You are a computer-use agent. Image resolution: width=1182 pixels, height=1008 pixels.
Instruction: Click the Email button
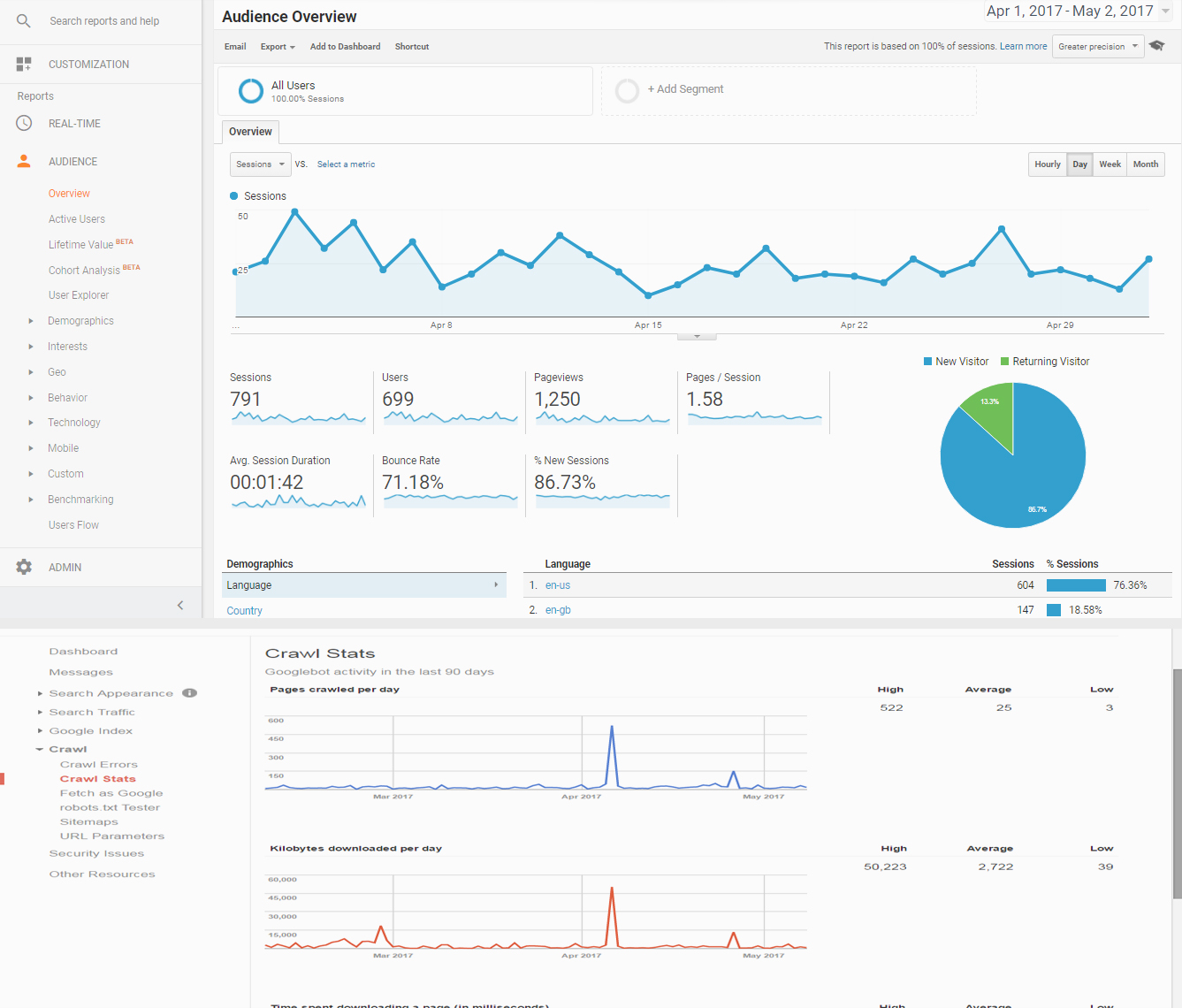click(x=235, y=46)
